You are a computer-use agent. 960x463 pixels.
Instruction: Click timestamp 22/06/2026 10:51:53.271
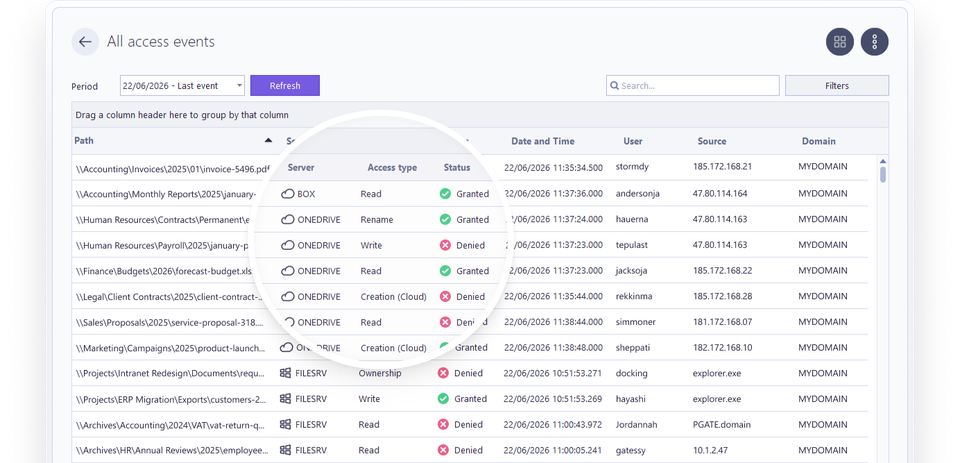pos(554,373)
